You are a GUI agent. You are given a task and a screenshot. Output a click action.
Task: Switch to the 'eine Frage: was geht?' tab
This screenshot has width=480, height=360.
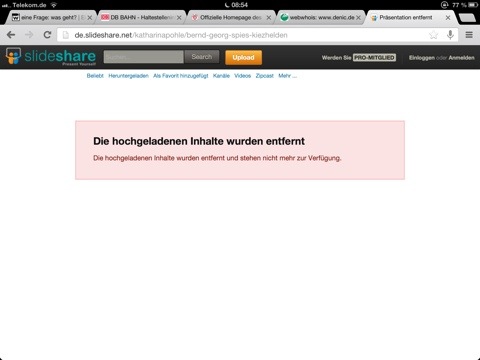50,17
